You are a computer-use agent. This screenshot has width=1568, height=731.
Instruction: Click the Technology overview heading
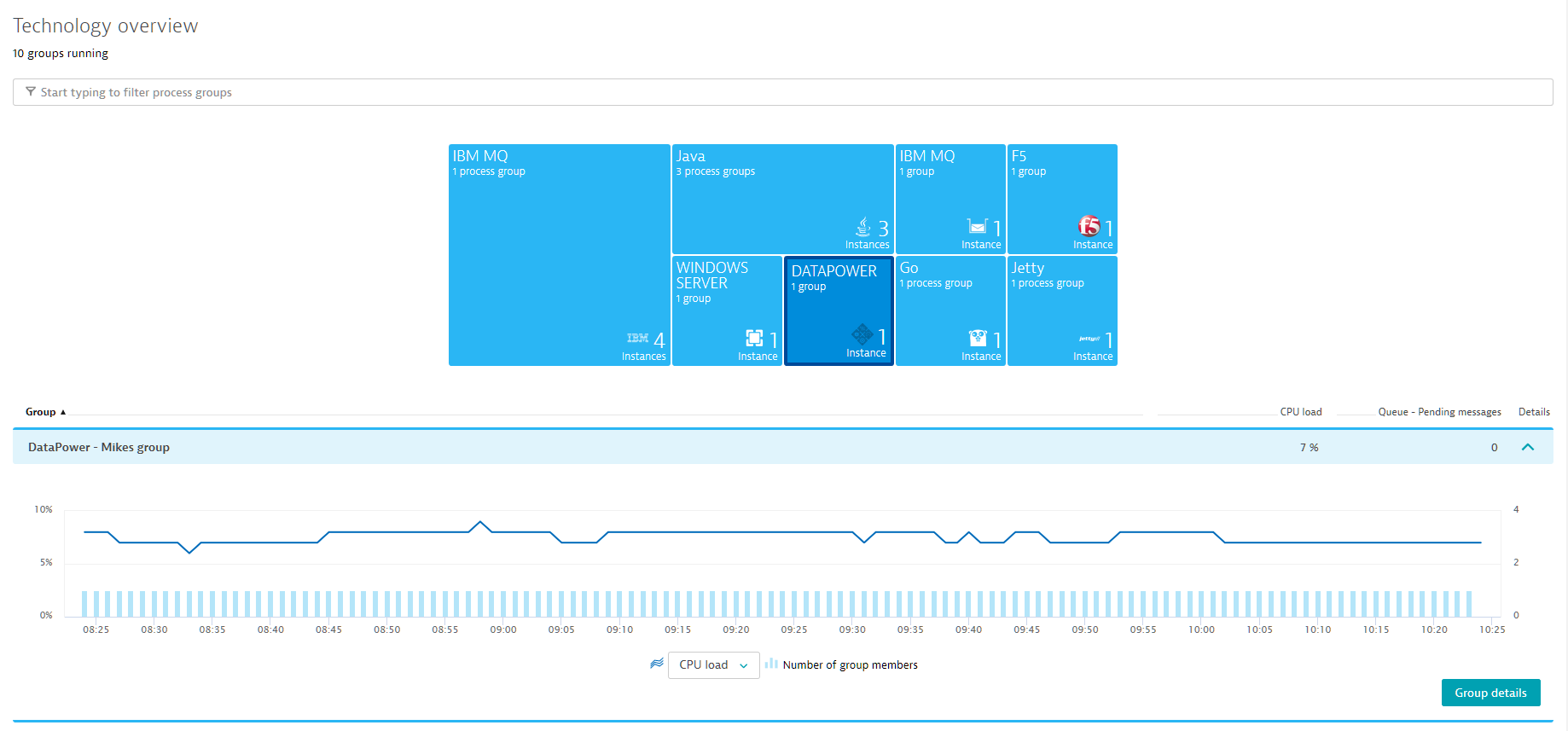tap(105, 26)
